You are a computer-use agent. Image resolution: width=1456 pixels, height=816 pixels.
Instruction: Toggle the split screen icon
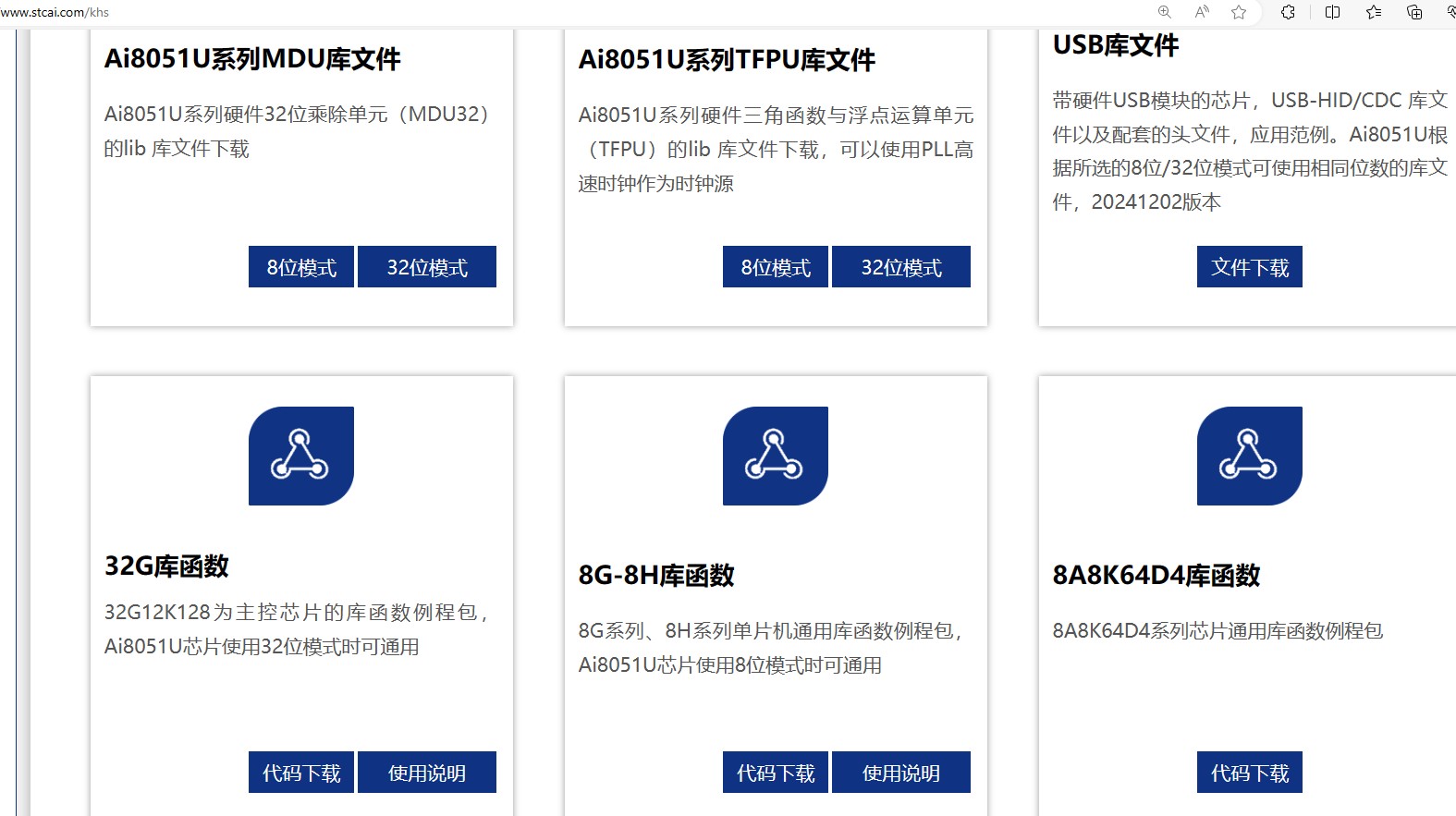point(1332,12)
